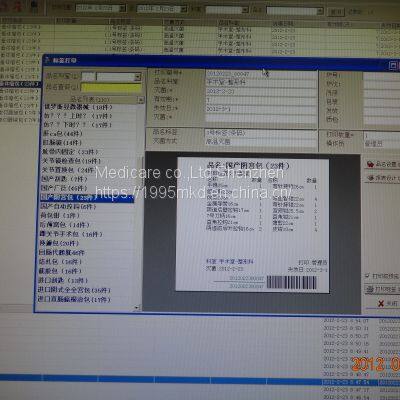Viewport: 400px width, 400px height.
Task: Select the 进口 item ending in (13件)
Action: tap(62, 280)
